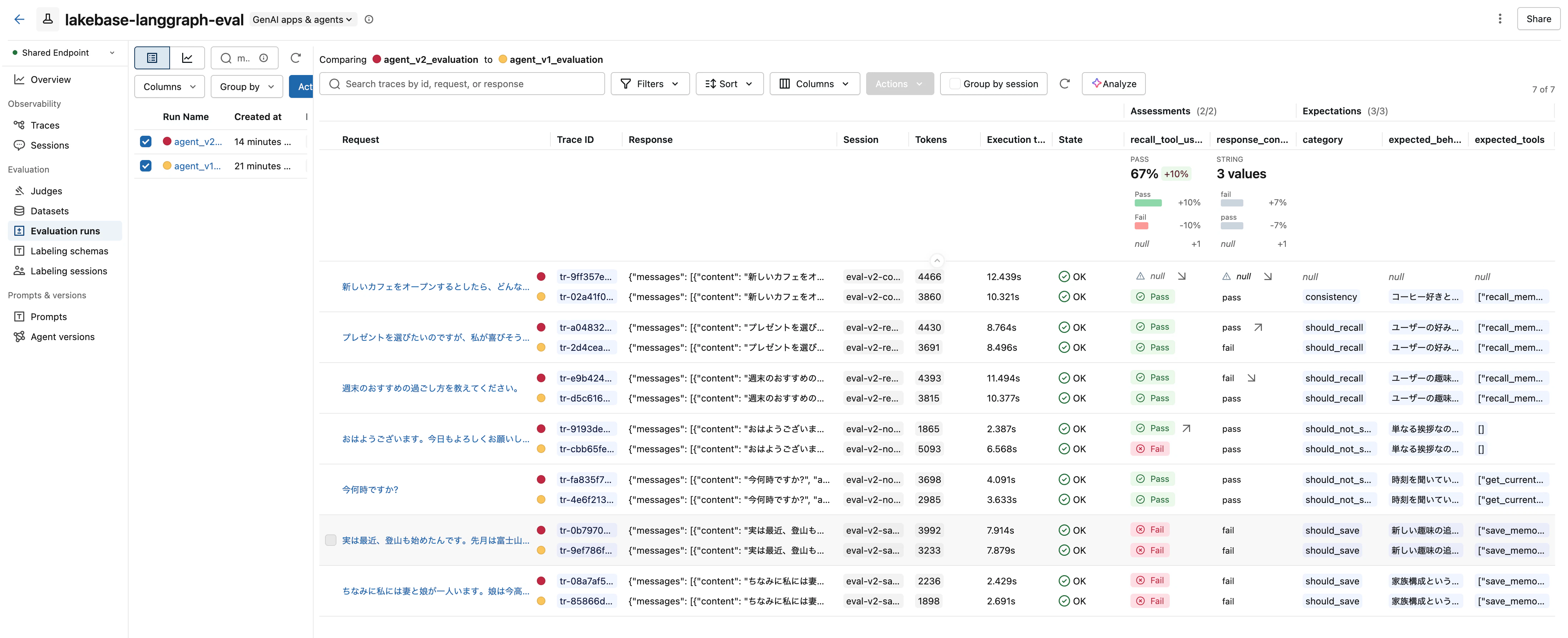Select the 実は最近、登山も row checkbox

coord(330,540)
